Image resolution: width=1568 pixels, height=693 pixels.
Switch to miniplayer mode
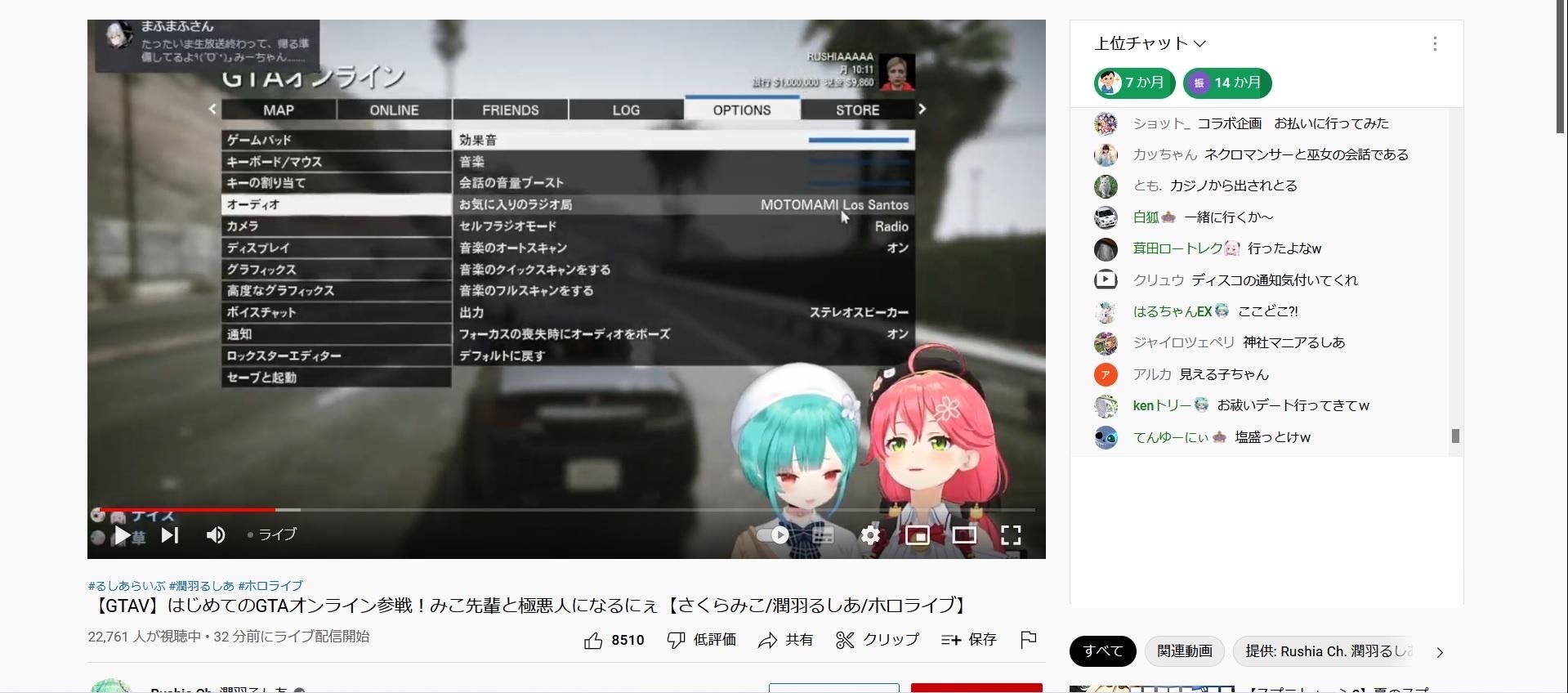point(917,535)
